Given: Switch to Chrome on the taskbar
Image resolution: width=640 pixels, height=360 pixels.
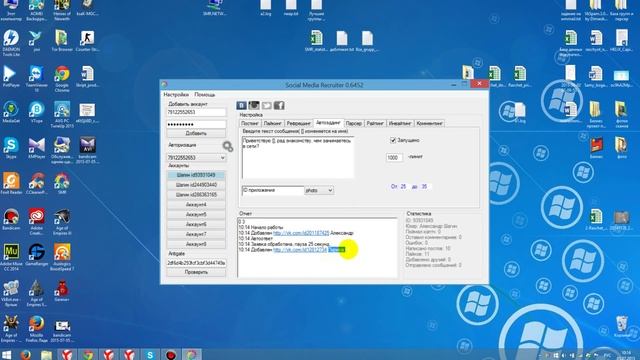Looking at the screenshot, I should click(88, 355).
